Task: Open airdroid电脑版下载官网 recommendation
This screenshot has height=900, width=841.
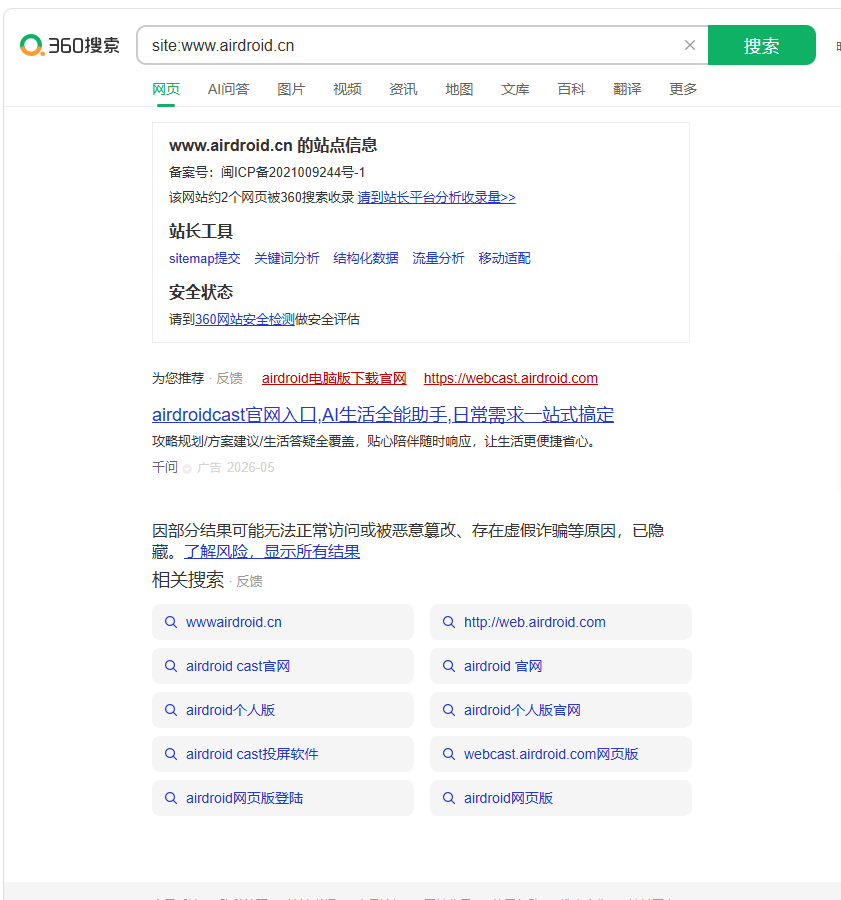Action: pos(334,378)
